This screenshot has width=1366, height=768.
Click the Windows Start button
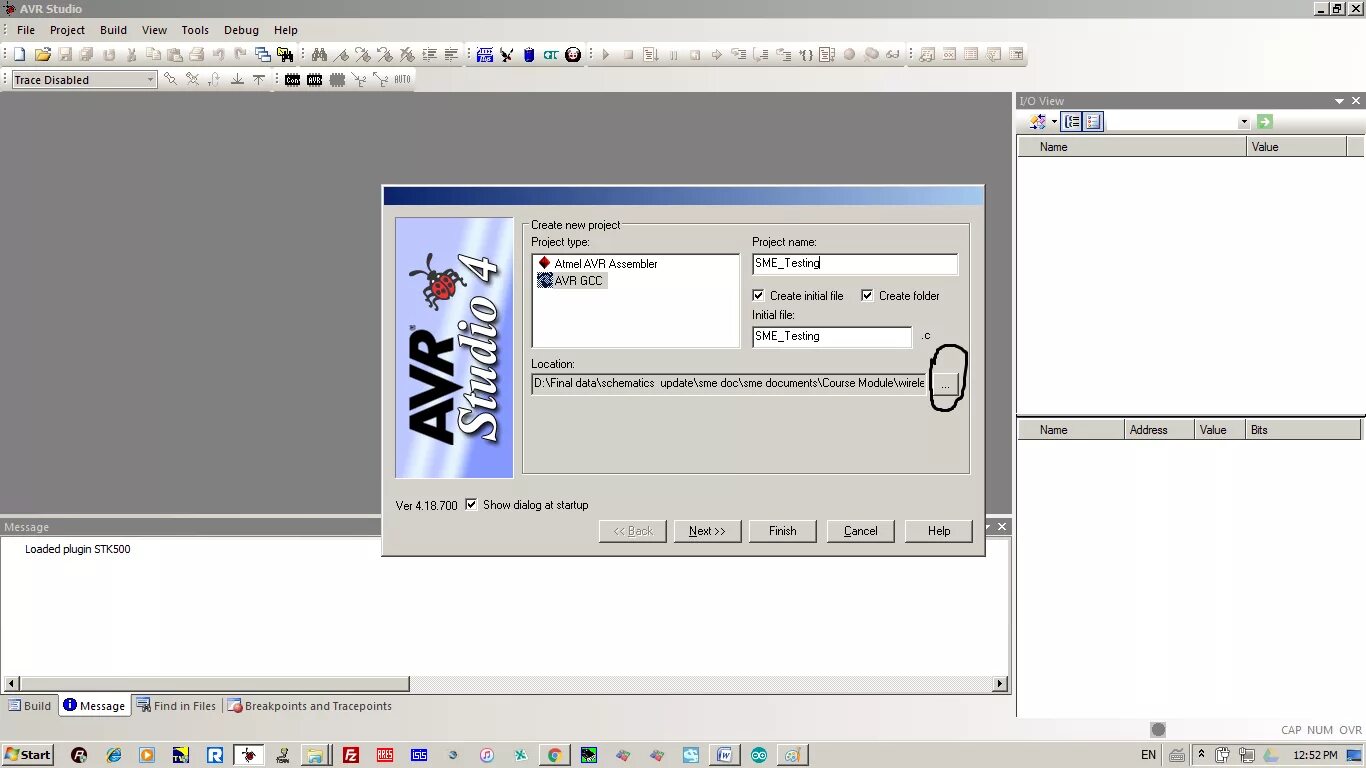pos(27,755)
